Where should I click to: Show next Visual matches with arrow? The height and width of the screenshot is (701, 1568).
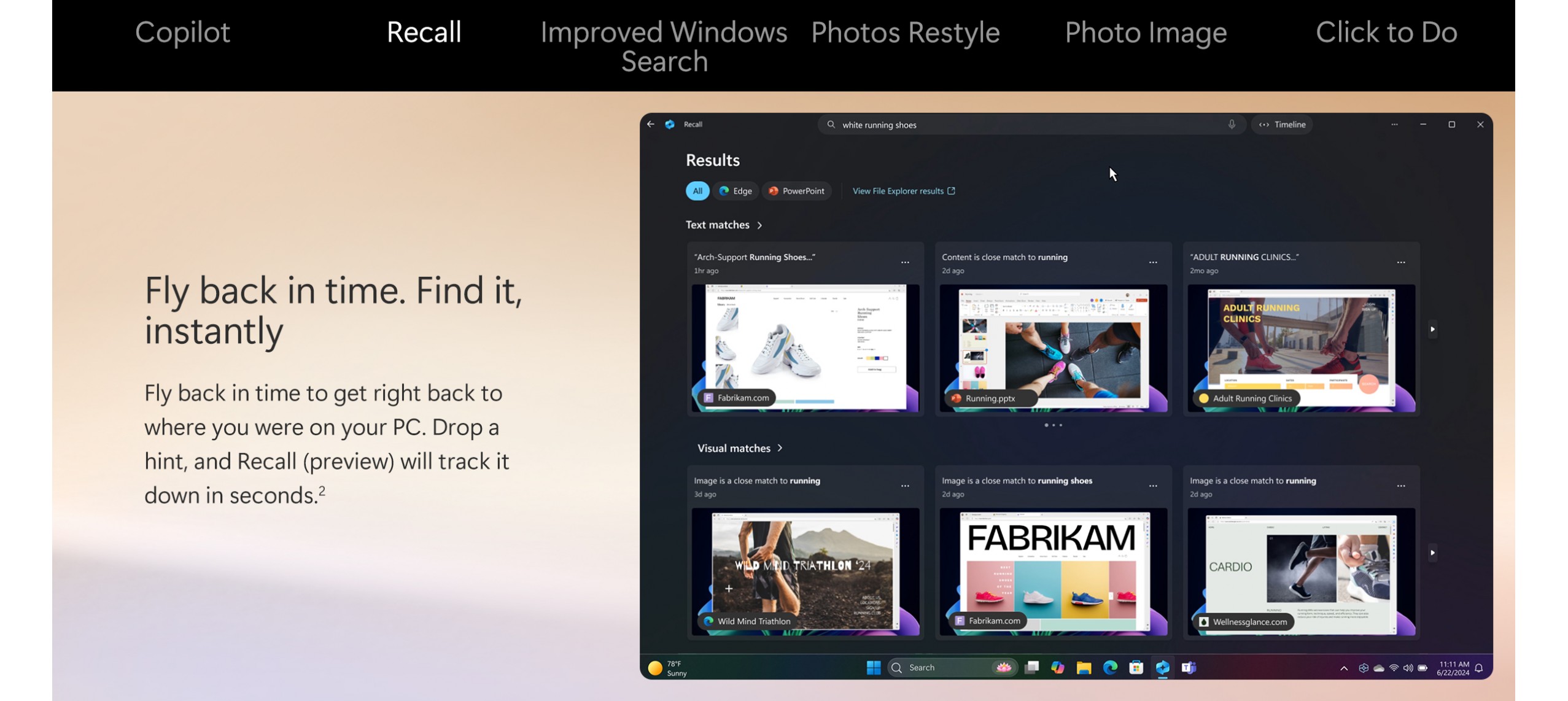click(x=1432, y=552)
